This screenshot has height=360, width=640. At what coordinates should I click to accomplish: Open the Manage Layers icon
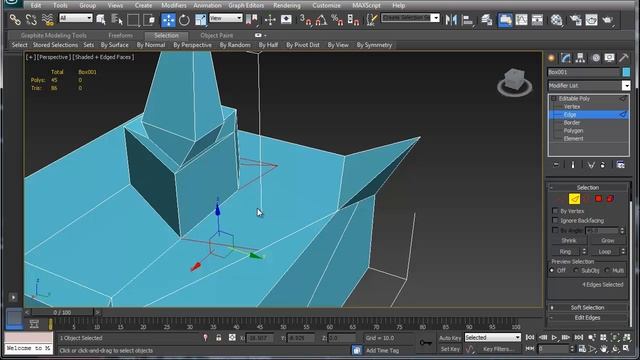487,20
